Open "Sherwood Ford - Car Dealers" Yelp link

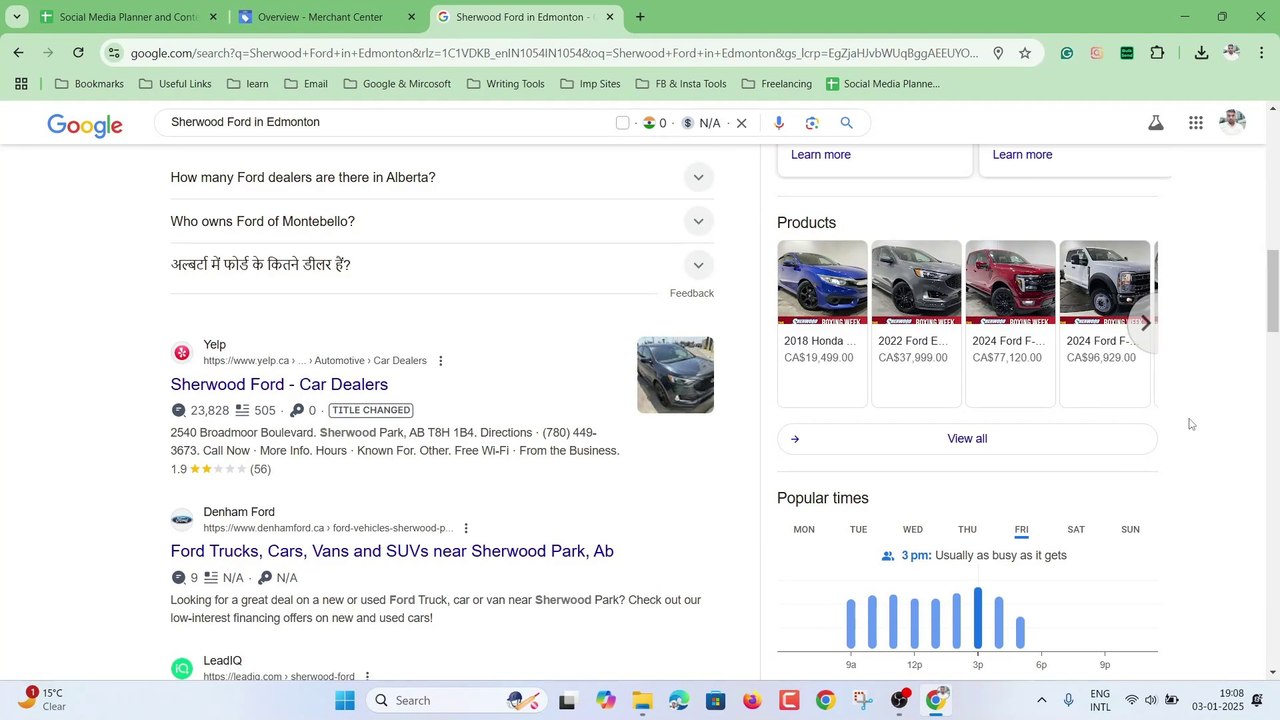[x=279, y=384]
